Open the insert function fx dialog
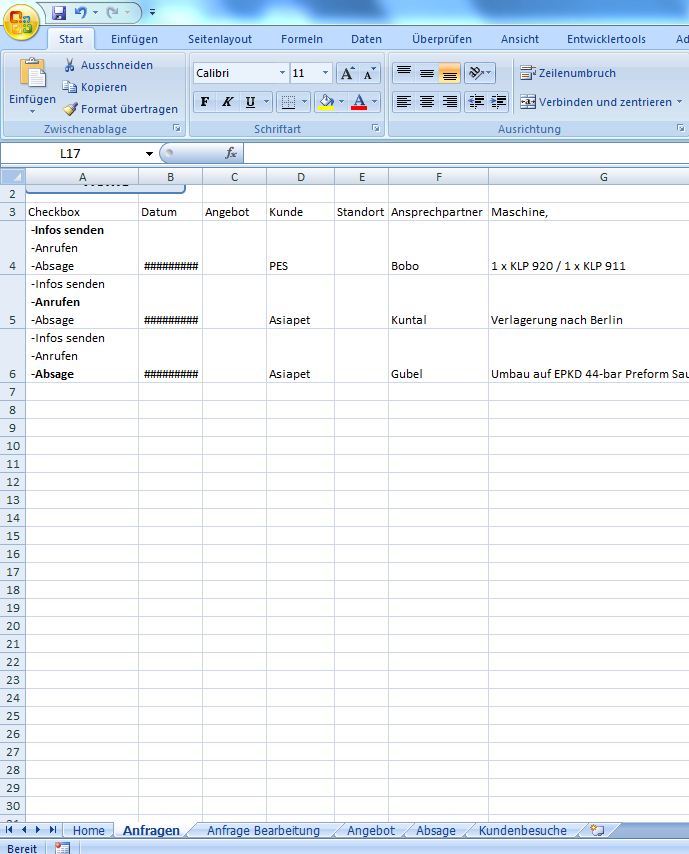This screenshot has height=854, width=689. (231, 154)
